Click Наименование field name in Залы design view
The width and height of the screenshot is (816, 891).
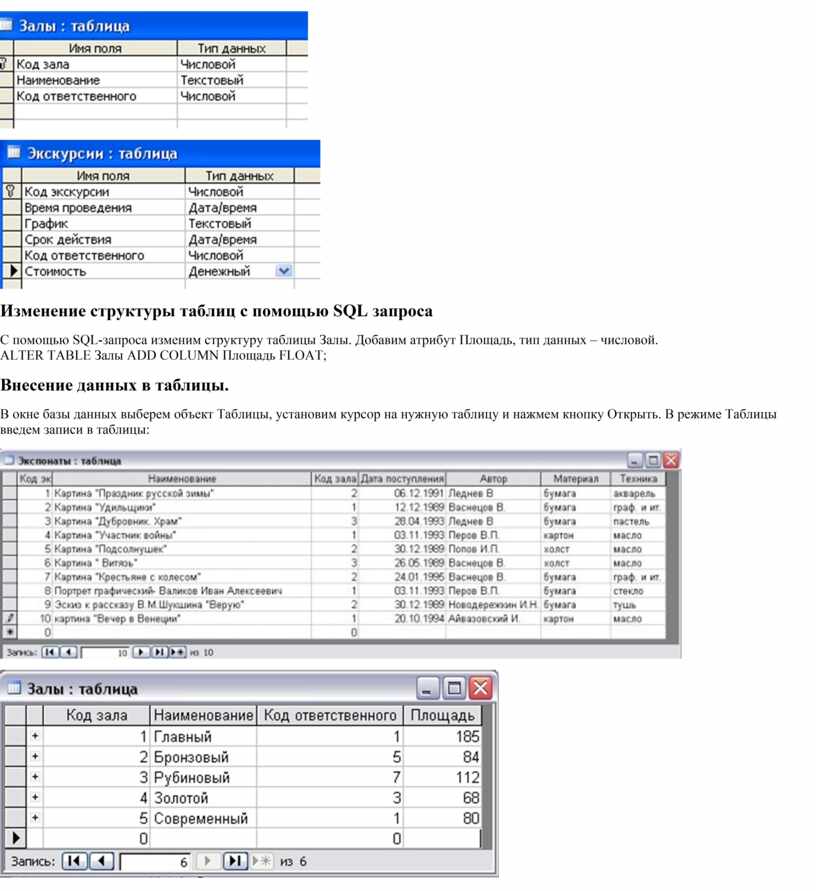tap(95, 80)
